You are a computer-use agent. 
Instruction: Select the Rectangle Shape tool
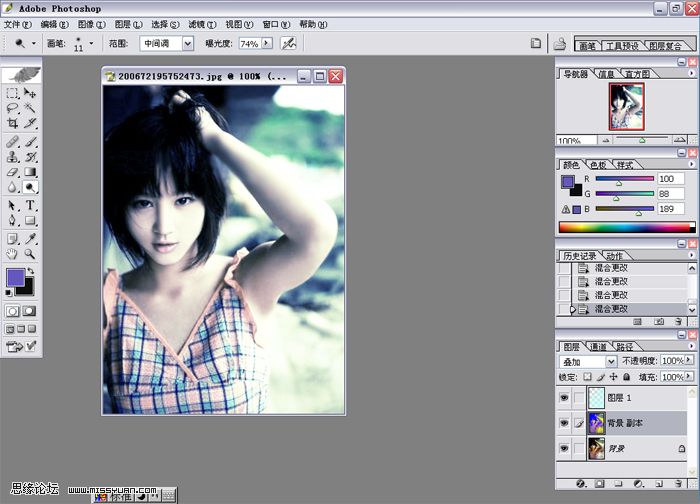[x=30, y=221]
